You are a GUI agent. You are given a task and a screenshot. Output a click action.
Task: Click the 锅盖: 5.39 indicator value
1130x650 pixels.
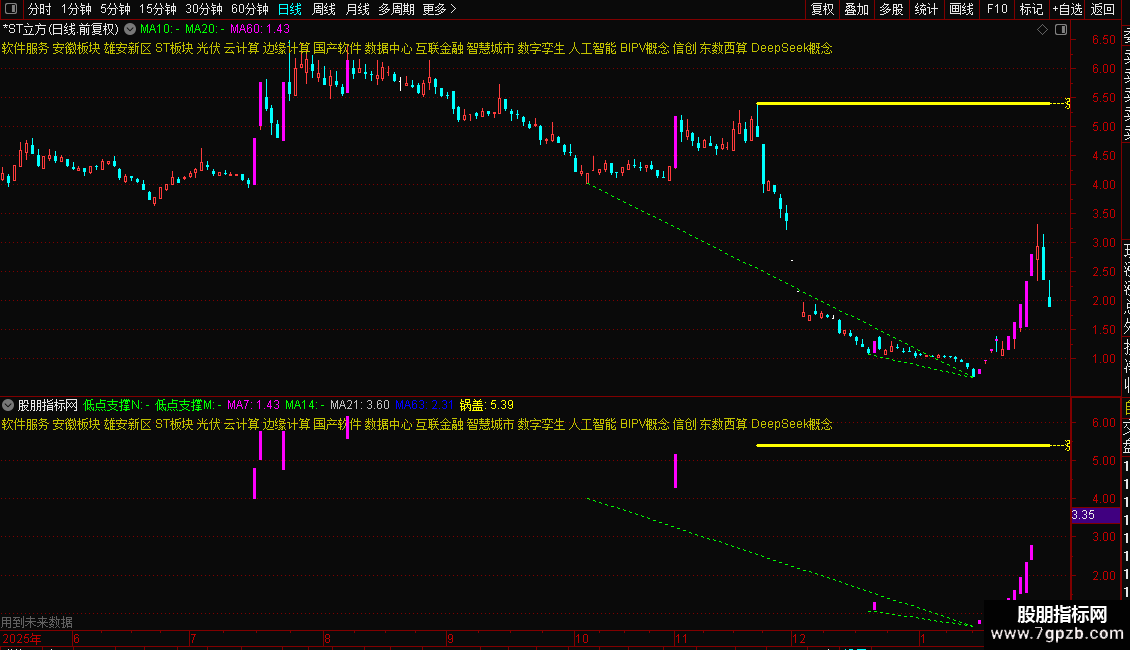coord(486,405)
